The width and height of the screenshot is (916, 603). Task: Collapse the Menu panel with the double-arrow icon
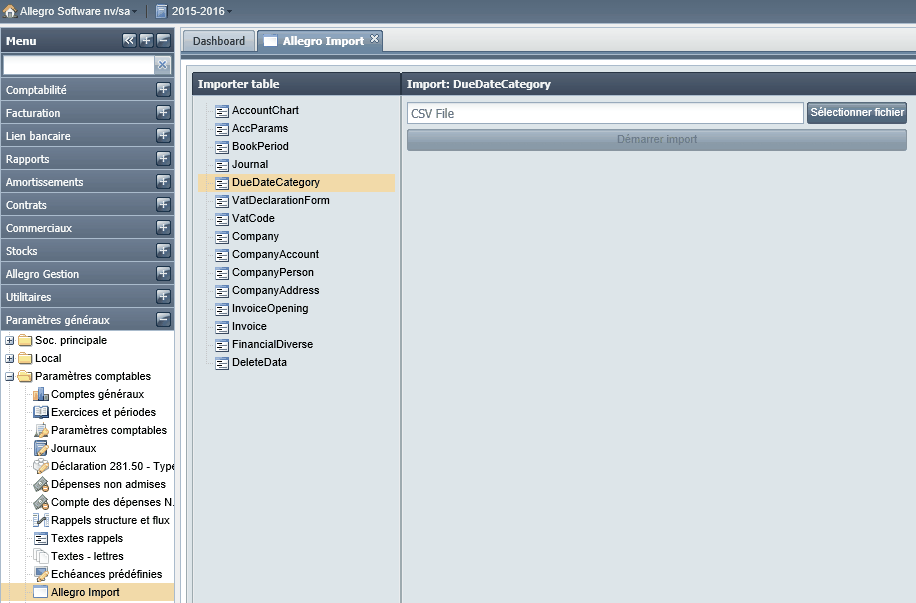pyautogui.click(x=129, y=40)
